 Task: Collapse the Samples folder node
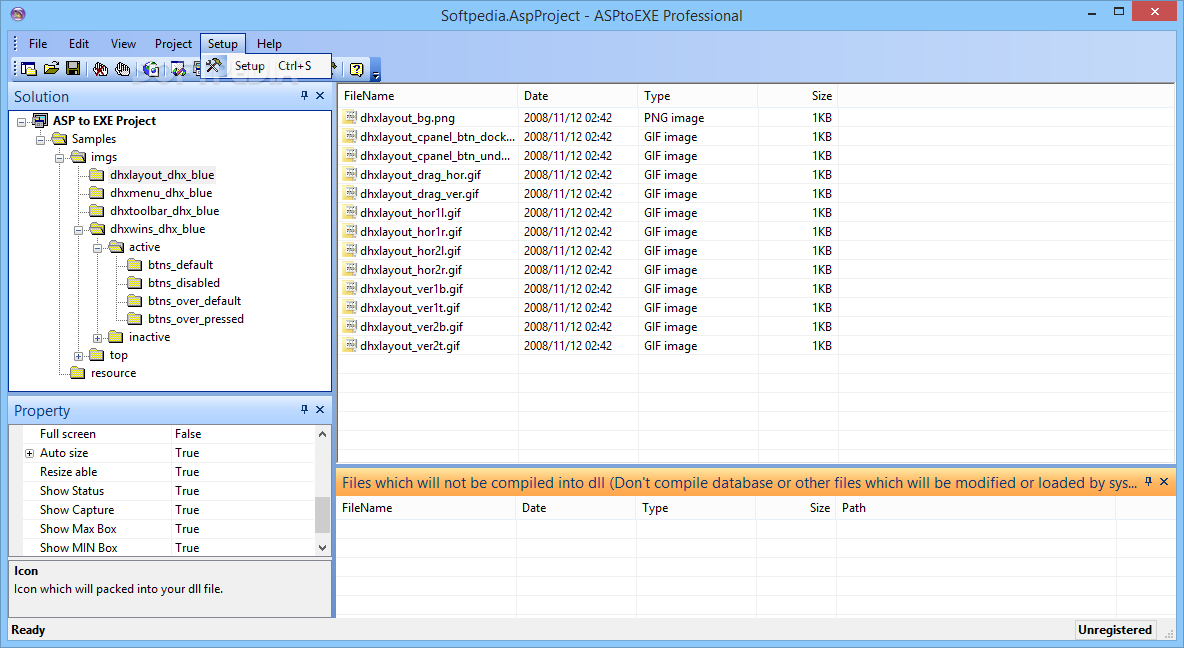41,140
